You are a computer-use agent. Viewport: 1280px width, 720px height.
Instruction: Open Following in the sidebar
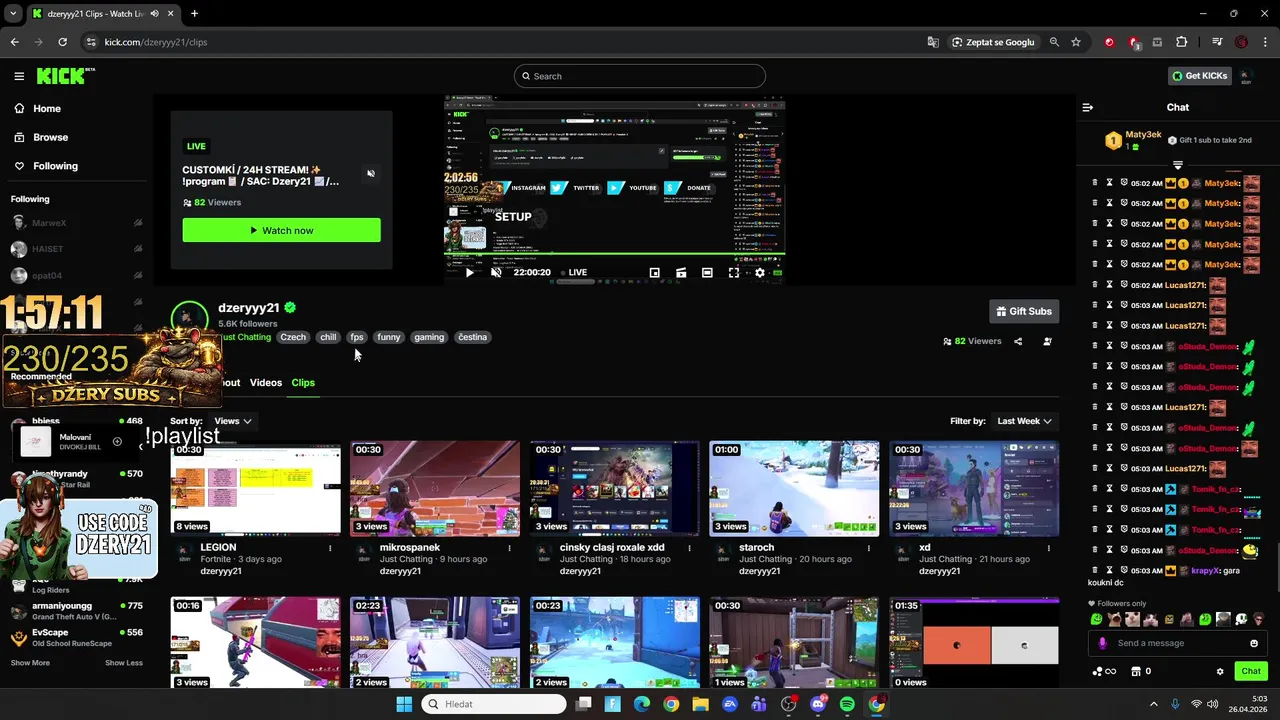click(x=55, y=166)
